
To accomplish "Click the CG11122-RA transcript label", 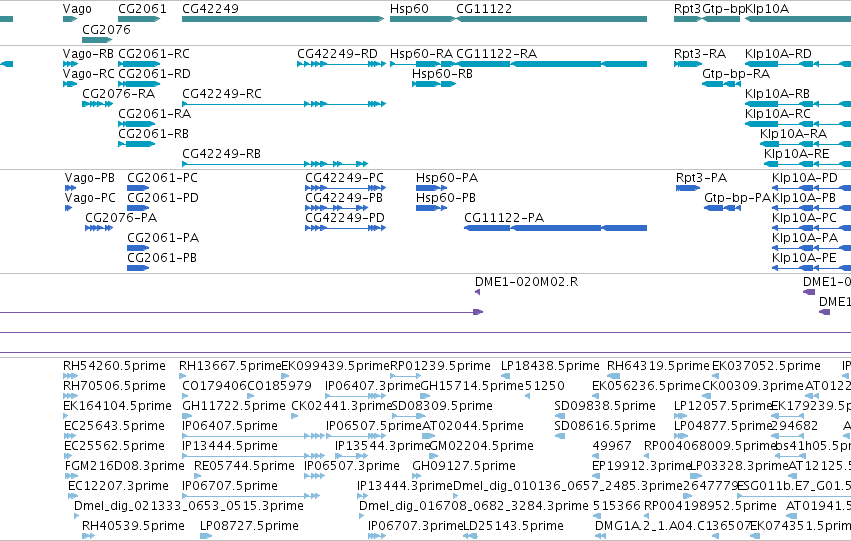I will click(497, 54).
